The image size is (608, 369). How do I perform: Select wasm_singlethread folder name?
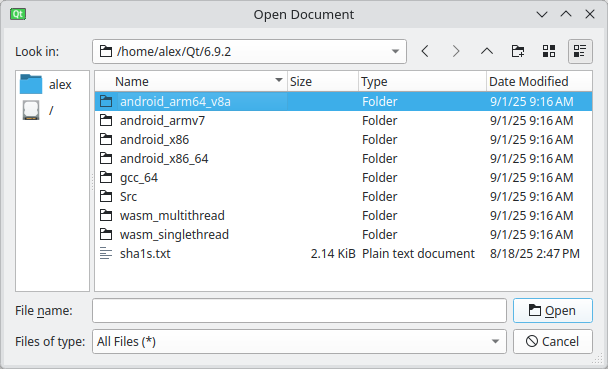tap(174, 235)
